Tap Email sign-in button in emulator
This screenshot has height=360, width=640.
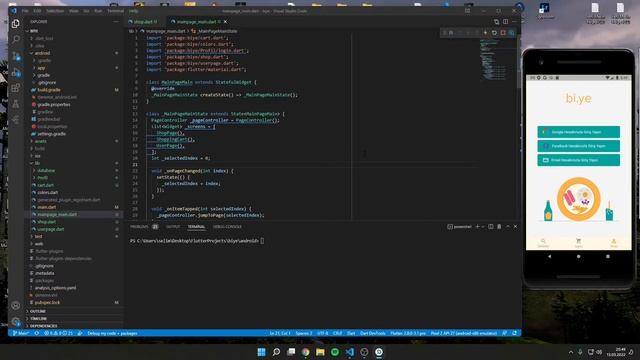point(578,160)
